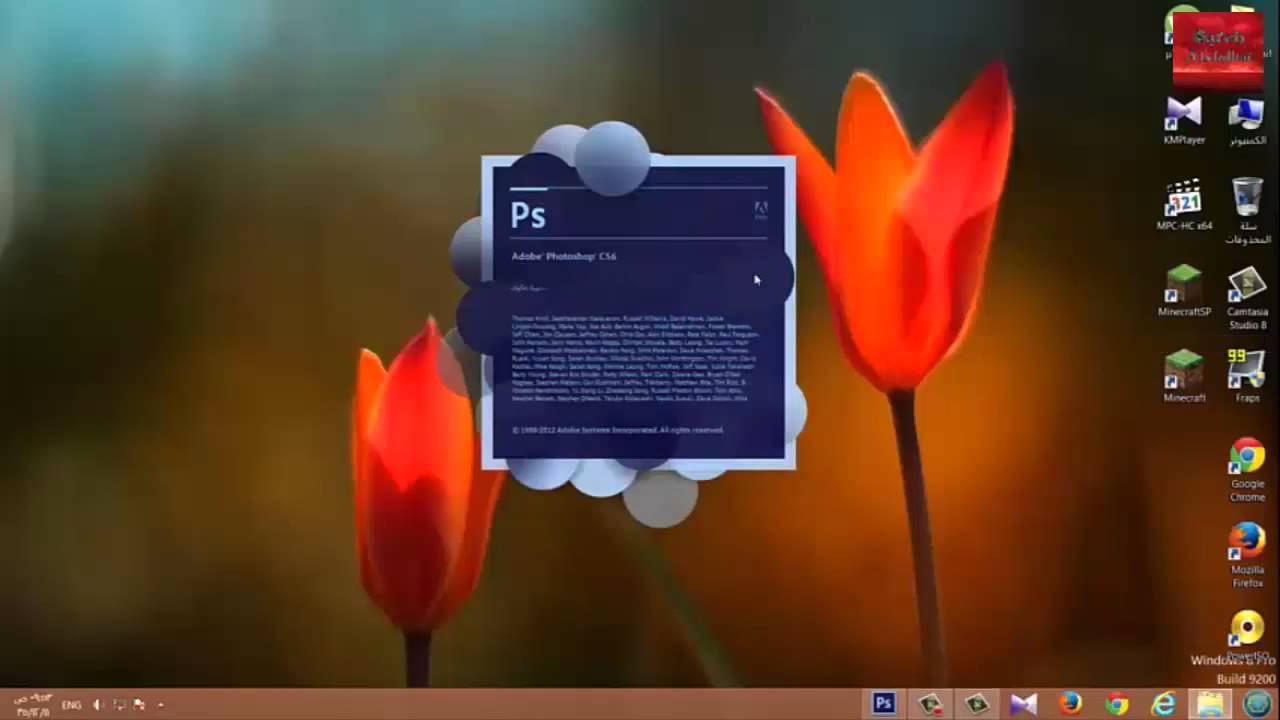The height and width of the screenshot is (720, 1280).
Task: Select the Fraps desktop shortcut
Action: pyautogui.click(x=1247, y=377)
